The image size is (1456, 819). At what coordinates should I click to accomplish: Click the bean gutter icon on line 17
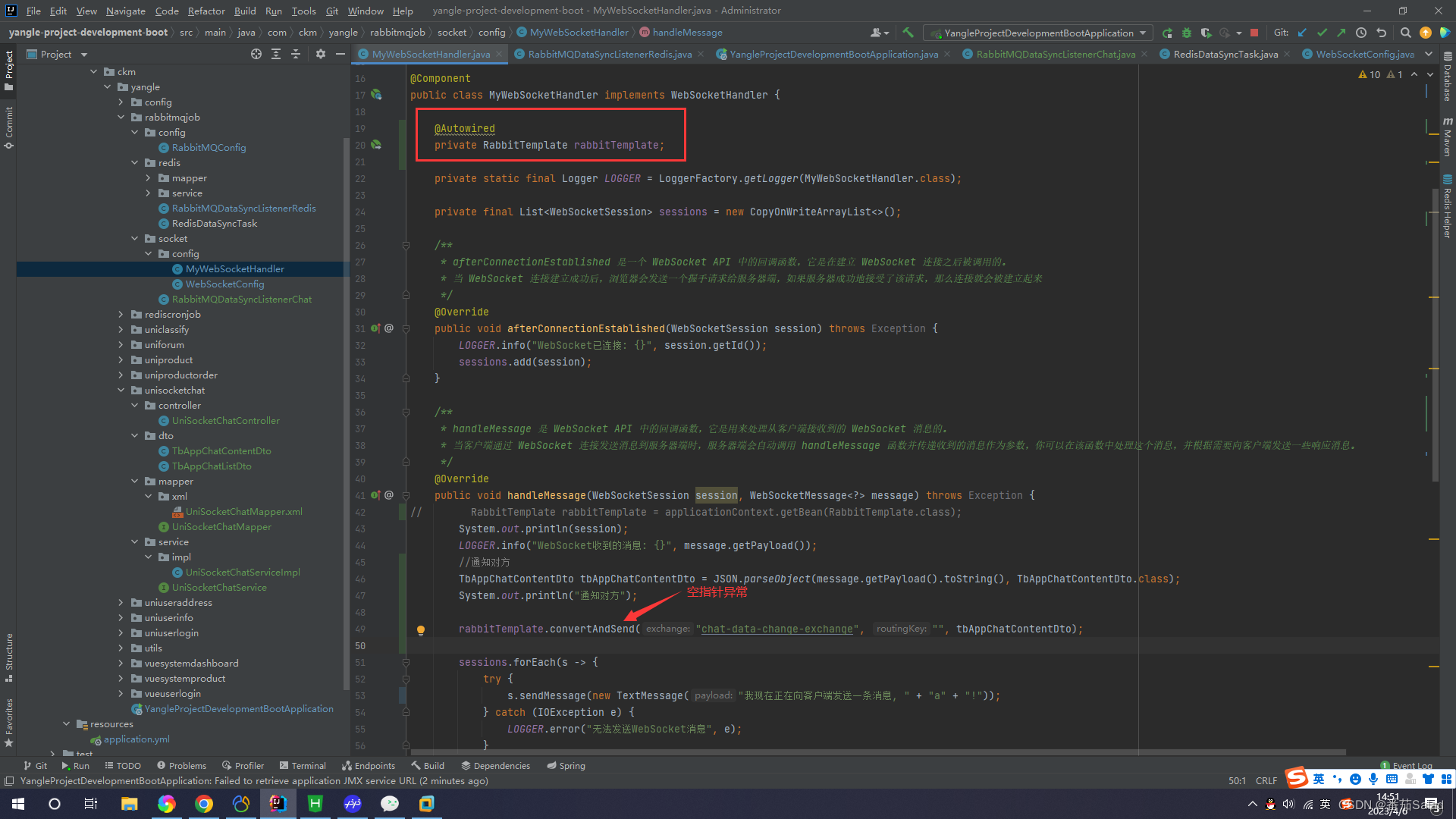click(x=376, y=95)
